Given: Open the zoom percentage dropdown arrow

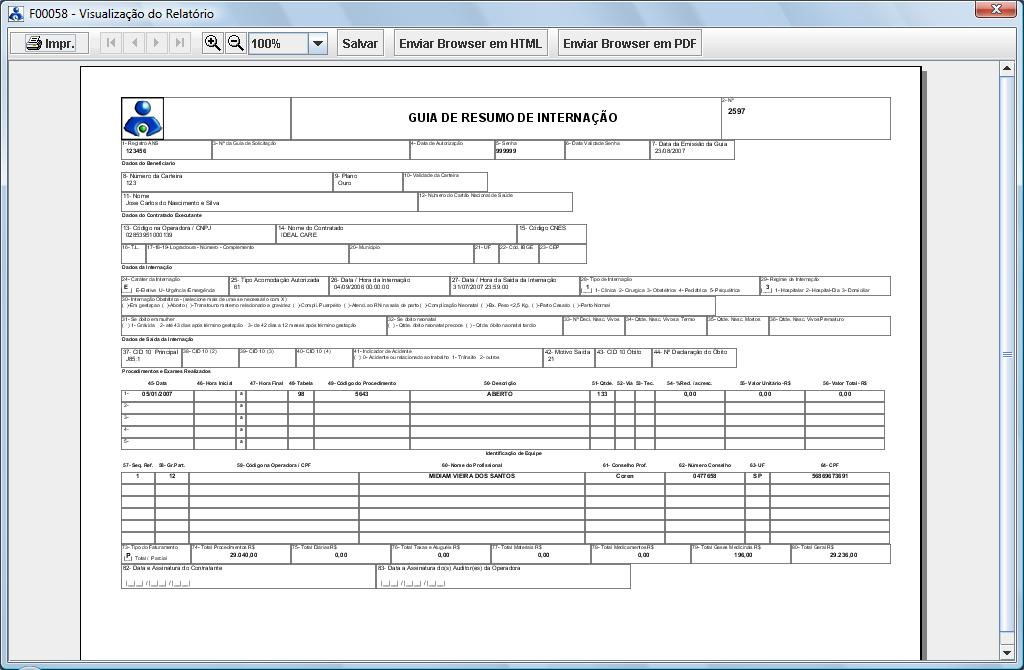Looking at the screenshot, I should pyautogui.click(x=317, y=44).
